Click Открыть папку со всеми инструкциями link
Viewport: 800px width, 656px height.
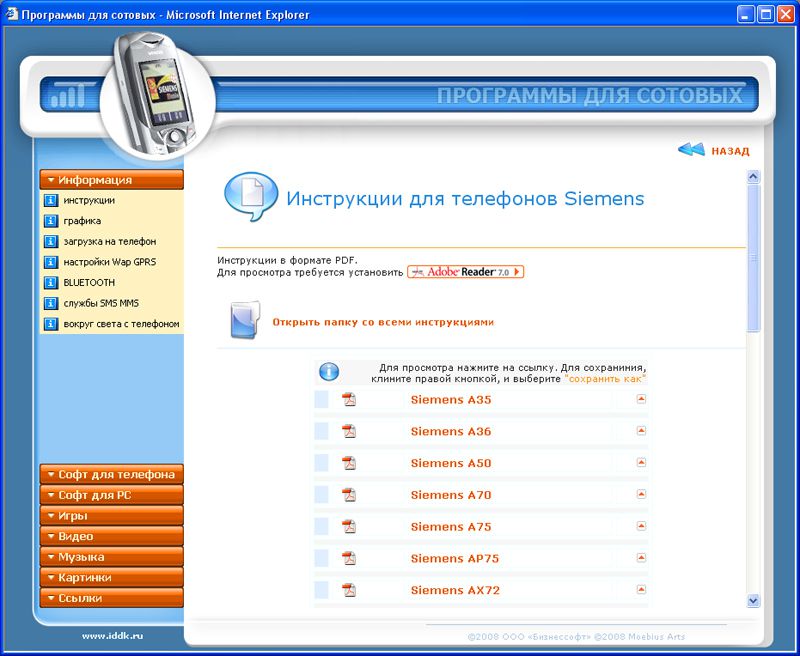[x=383, y=323]
